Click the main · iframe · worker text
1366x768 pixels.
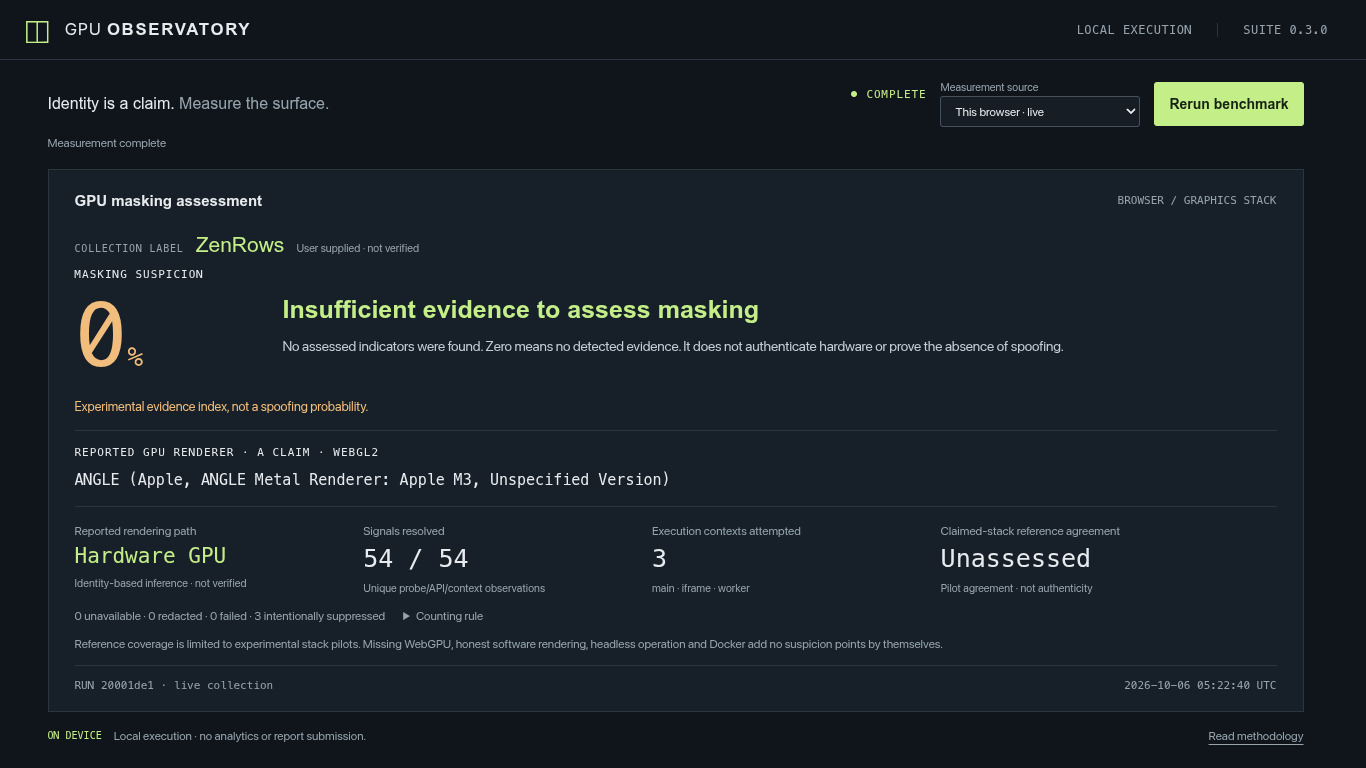pos(700,589)
